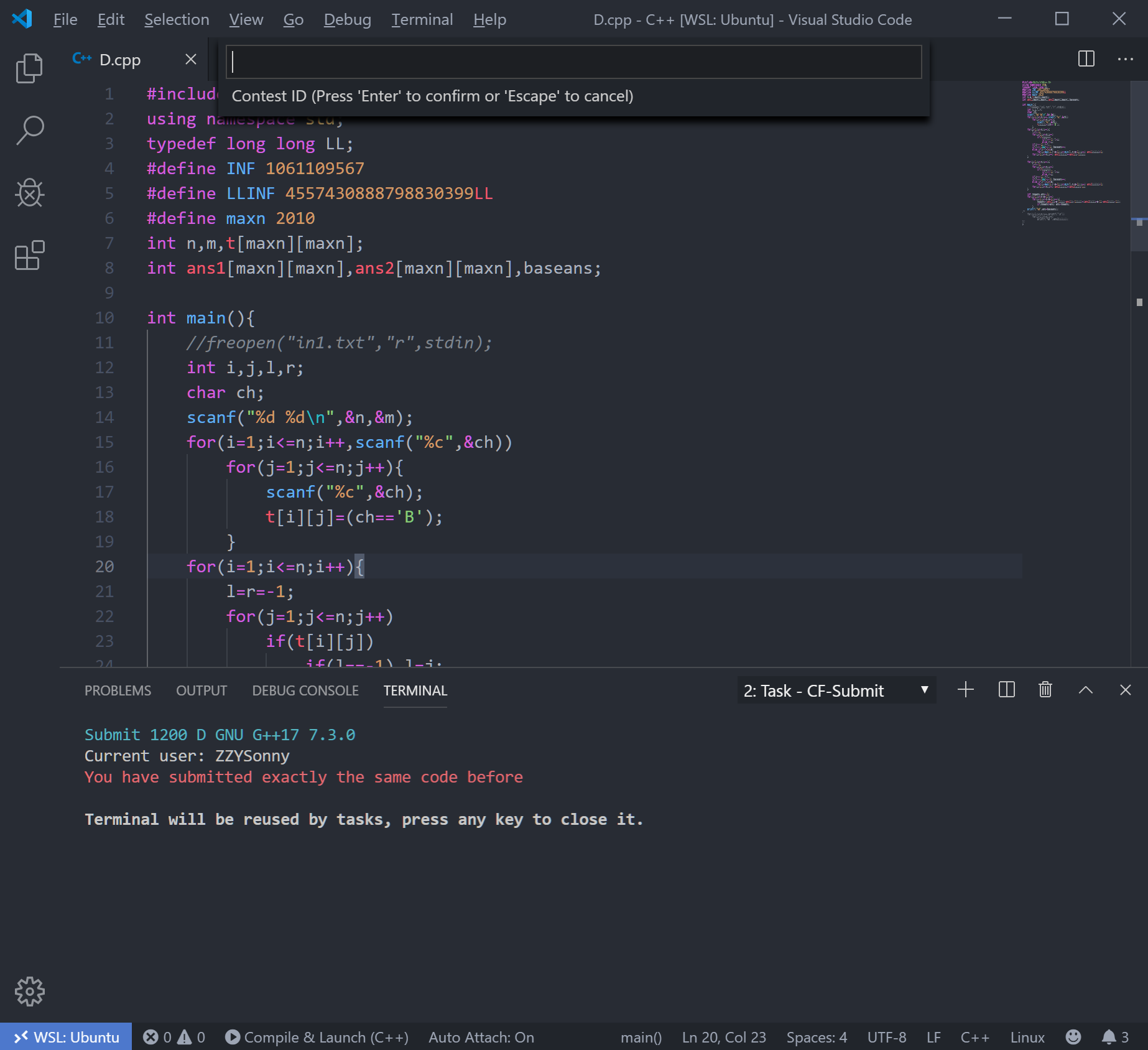The height and width of the screenshot is (1050, 1148).
Task: Run Compile & Launch (C++) from status bar
Action: [x=318, y=1037]
